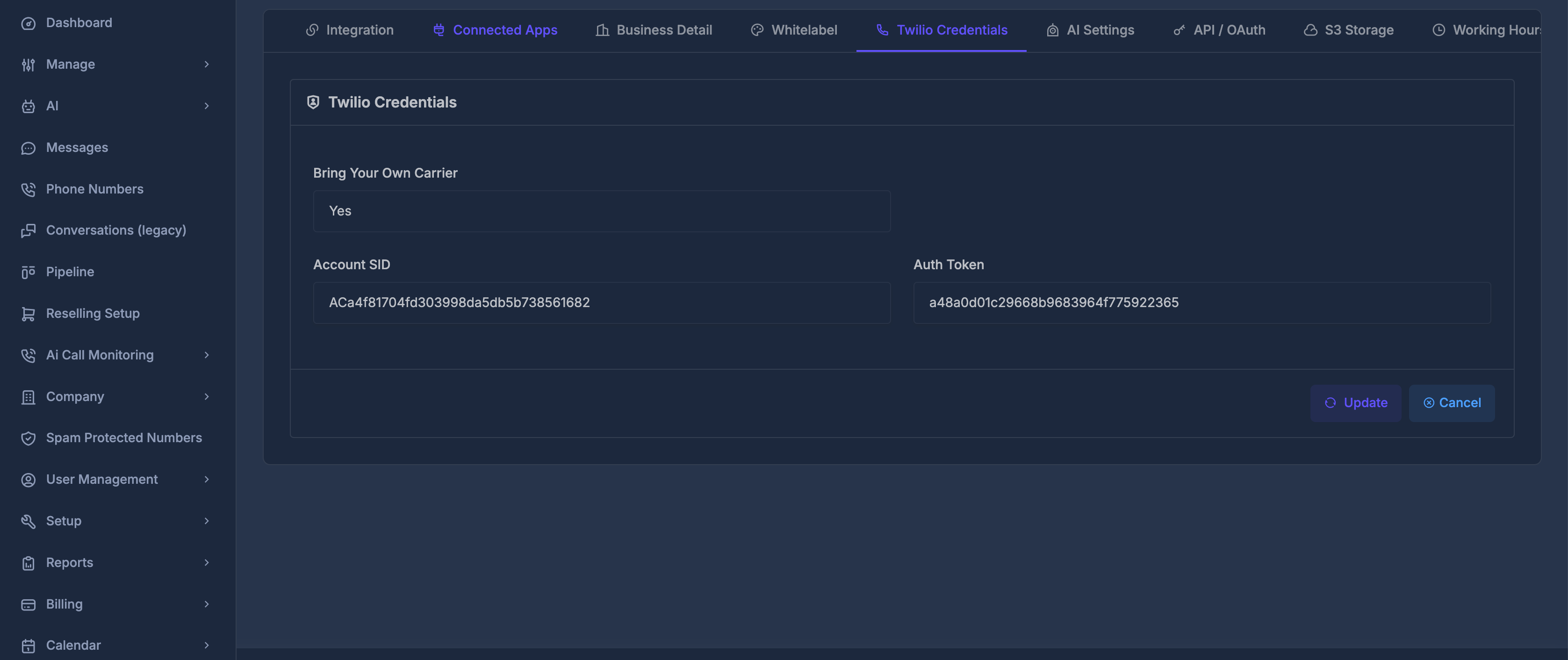This screenshot has width=1568, height=660.
Task: Click the Cancel button
Action: click(x=1451, y=403)
